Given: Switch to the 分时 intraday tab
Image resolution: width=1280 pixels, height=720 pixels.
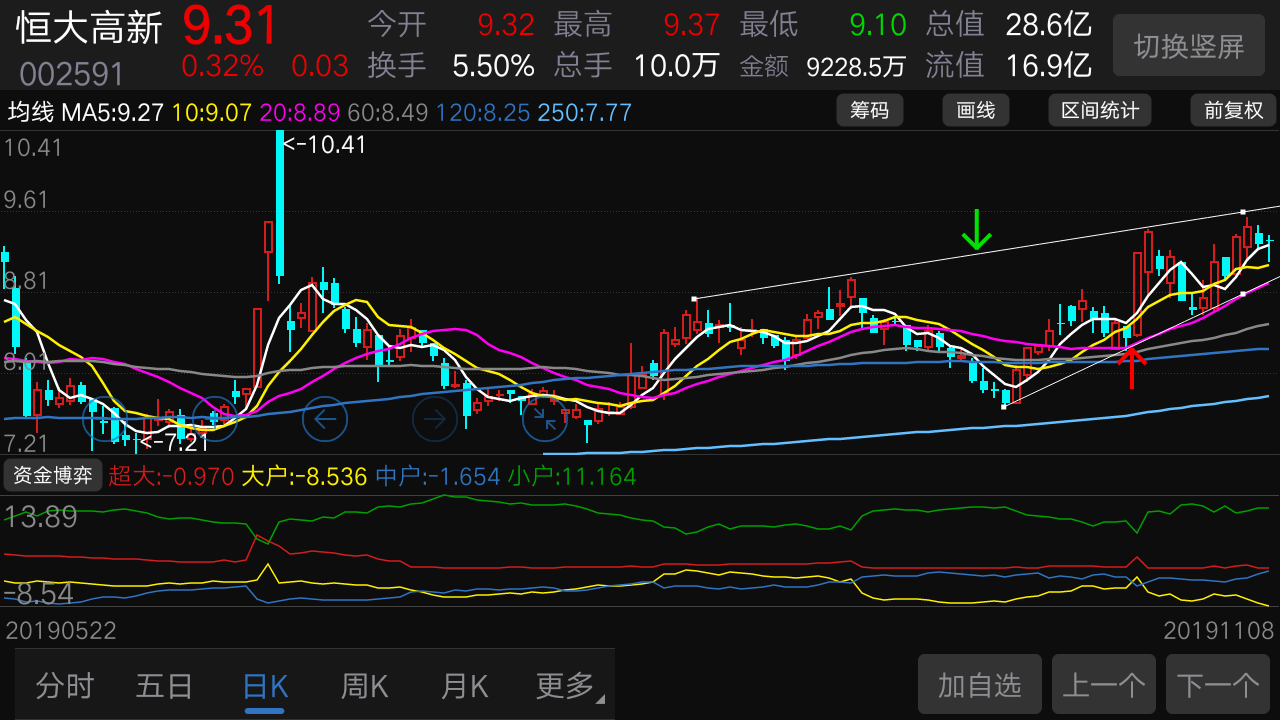Looking at the screenshot, I should tap(66, 686).
